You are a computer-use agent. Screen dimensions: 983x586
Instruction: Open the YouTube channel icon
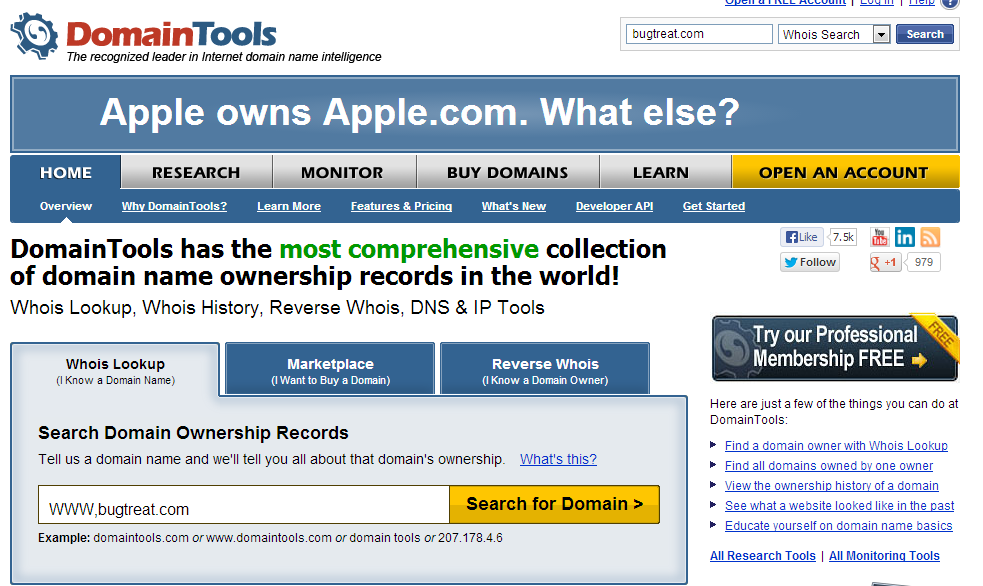[x=879, y=237]
